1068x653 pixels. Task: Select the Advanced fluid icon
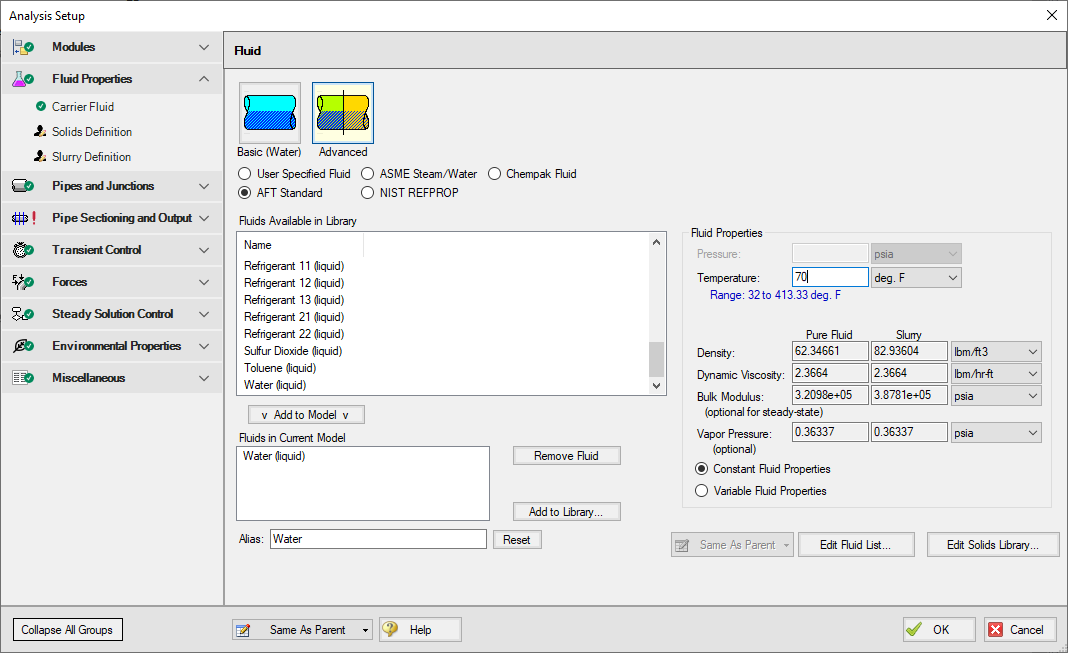(343, 113)
